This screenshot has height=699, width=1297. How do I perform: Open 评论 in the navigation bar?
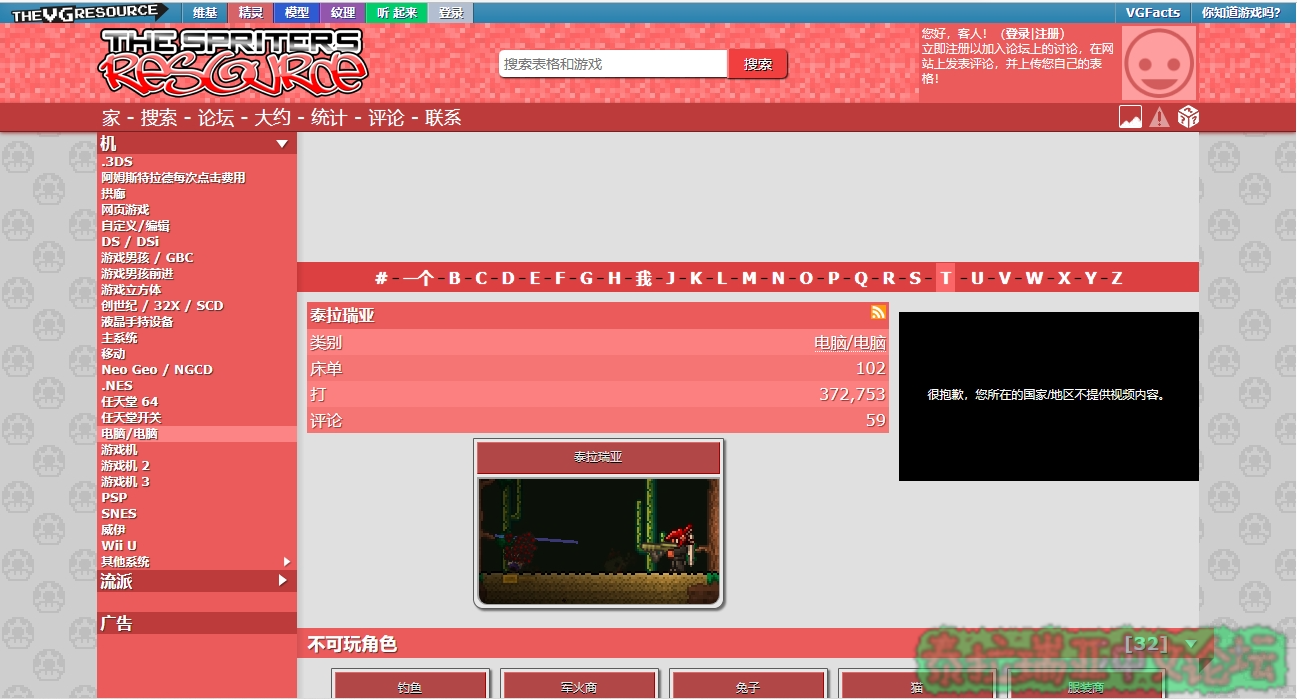[386, 117]
